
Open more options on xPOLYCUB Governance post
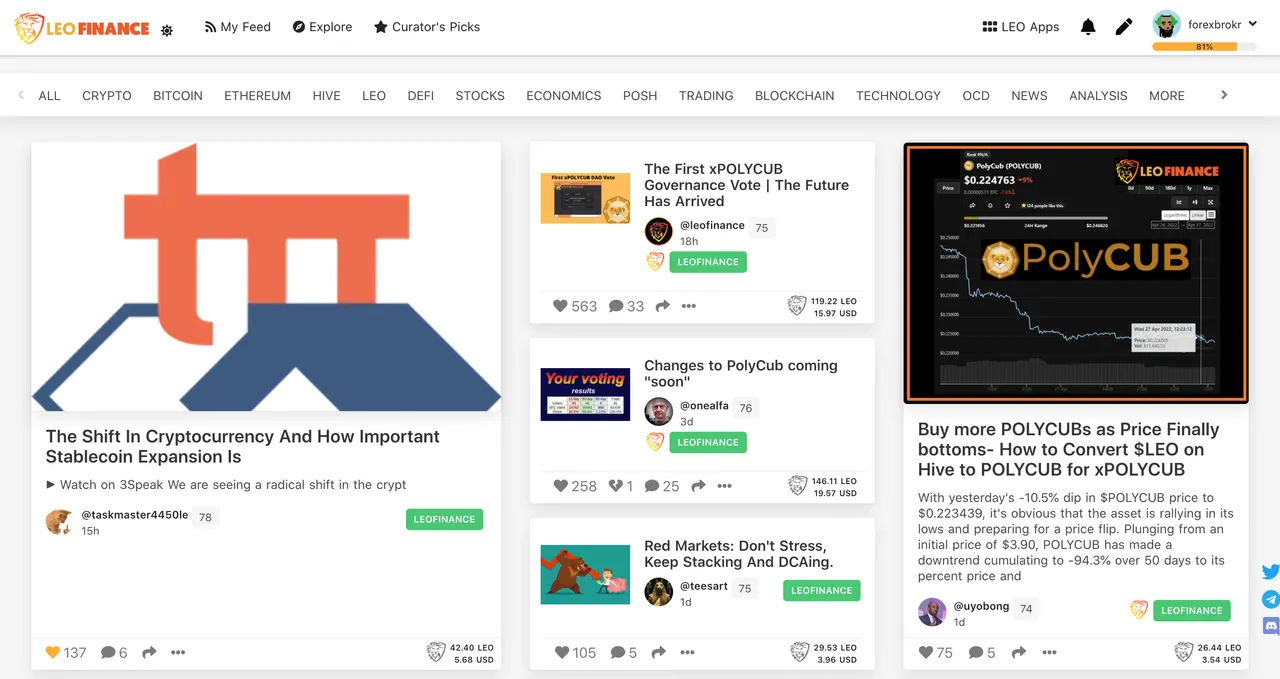pyautogui.click(x=689, y=306)
